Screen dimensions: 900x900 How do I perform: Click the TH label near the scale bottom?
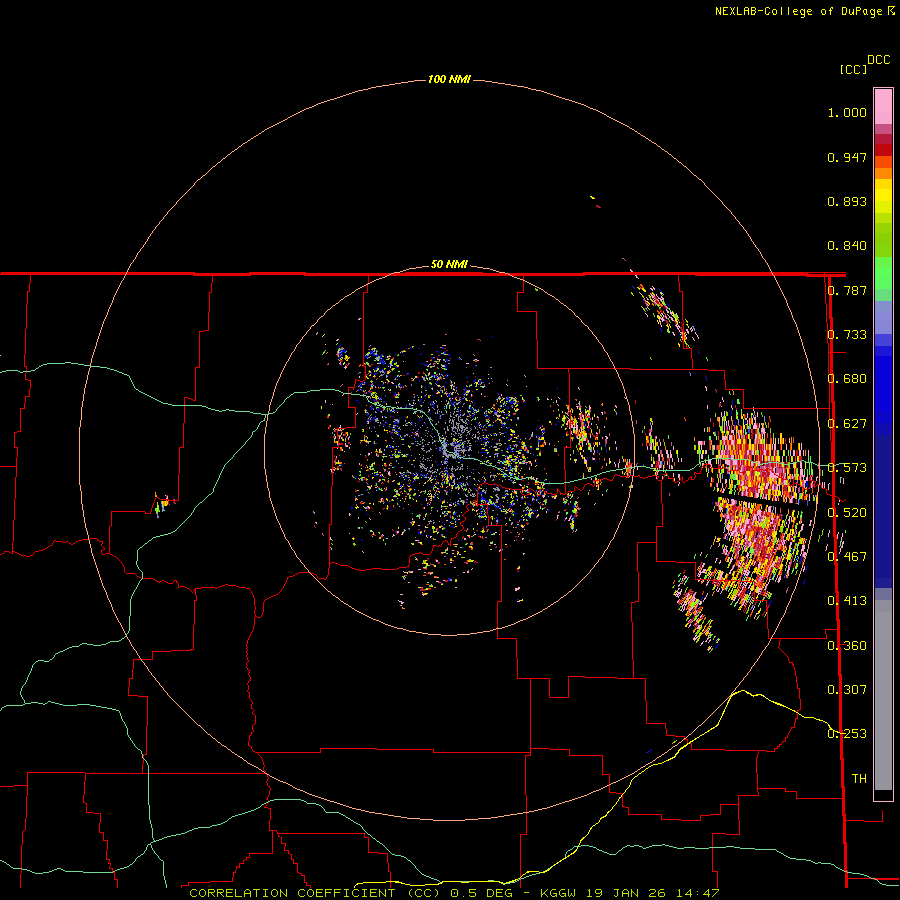tap(859, 778)
